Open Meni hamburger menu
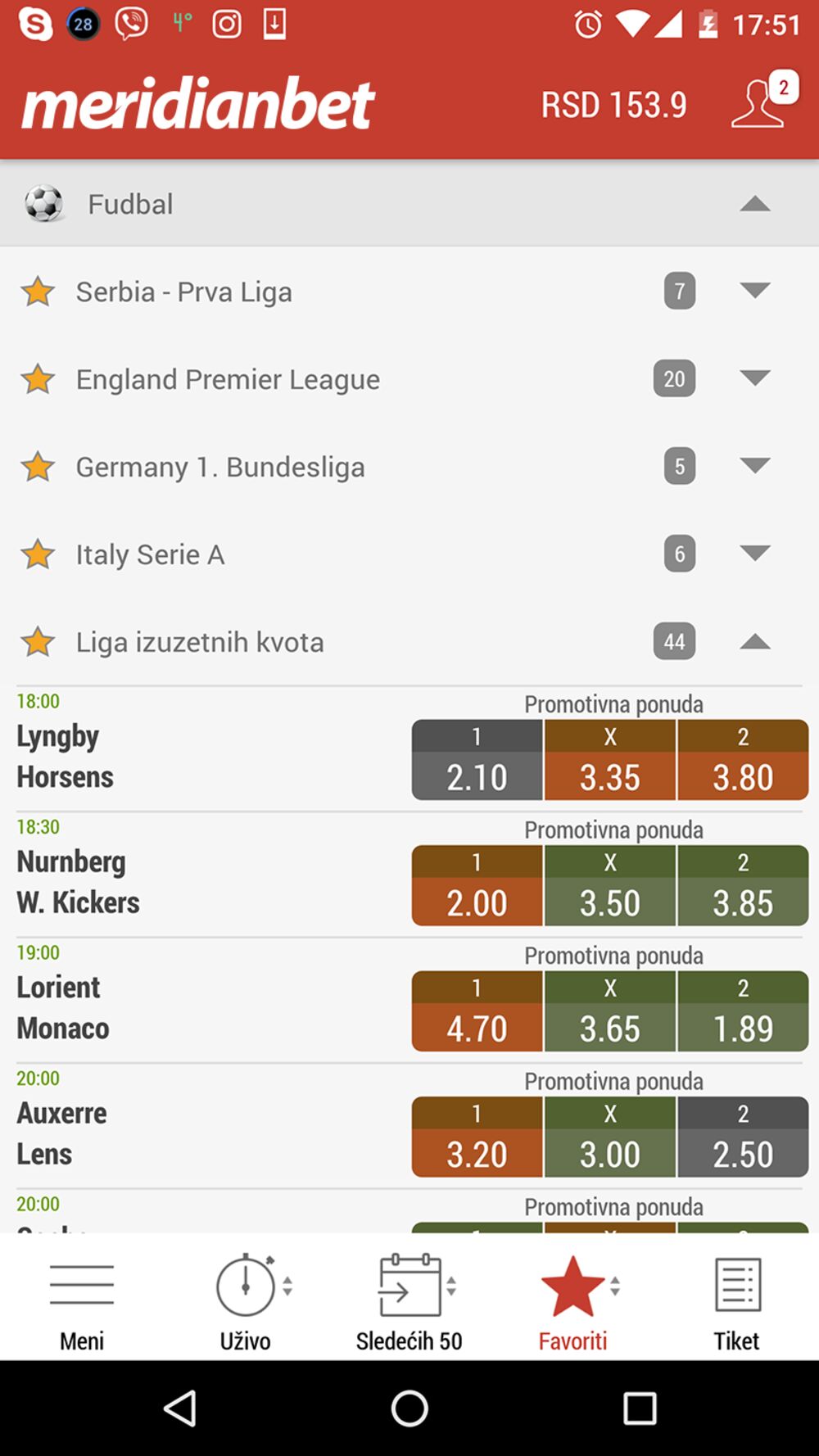 [82, 1302]
